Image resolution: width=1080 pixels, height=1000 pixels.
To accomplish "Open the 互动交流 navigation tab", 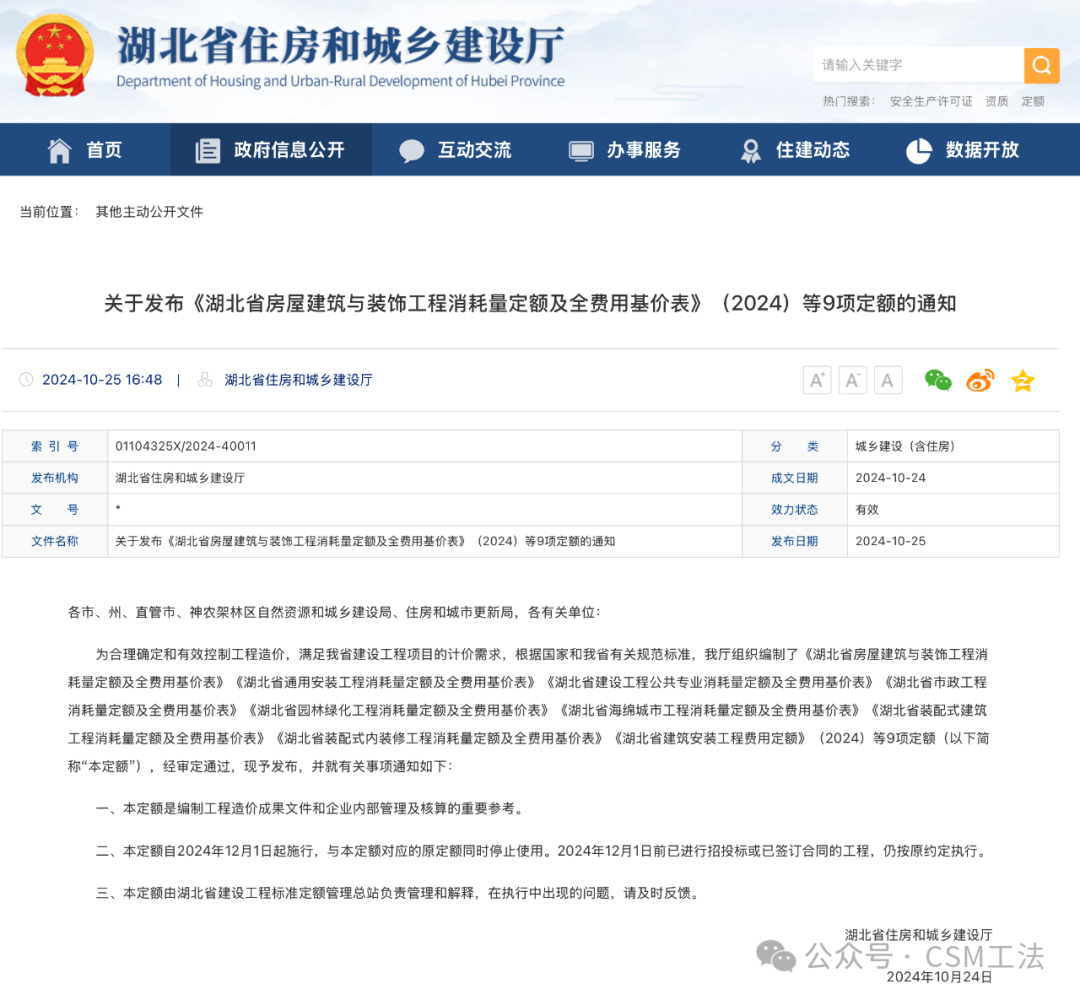I will 457,150.
